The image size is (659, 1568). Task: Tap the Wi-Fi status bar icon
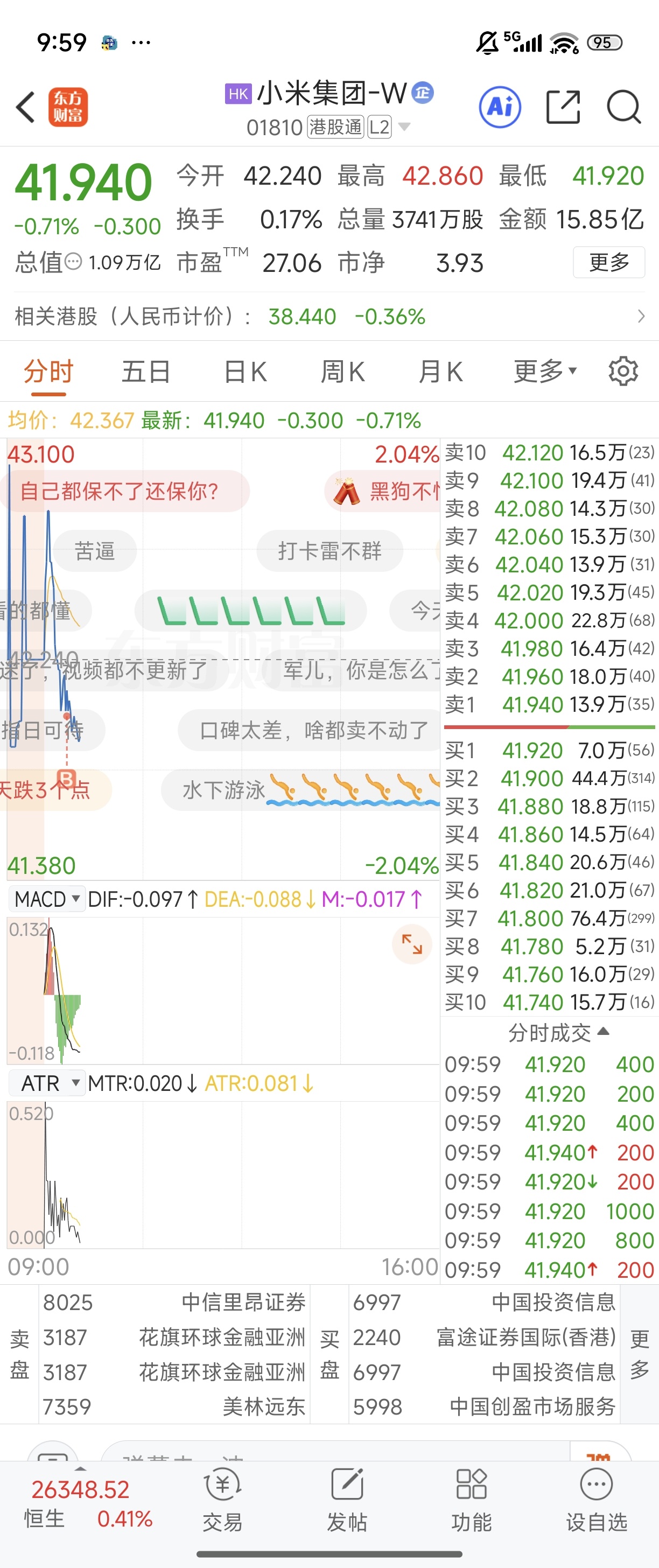coord(564,43)
